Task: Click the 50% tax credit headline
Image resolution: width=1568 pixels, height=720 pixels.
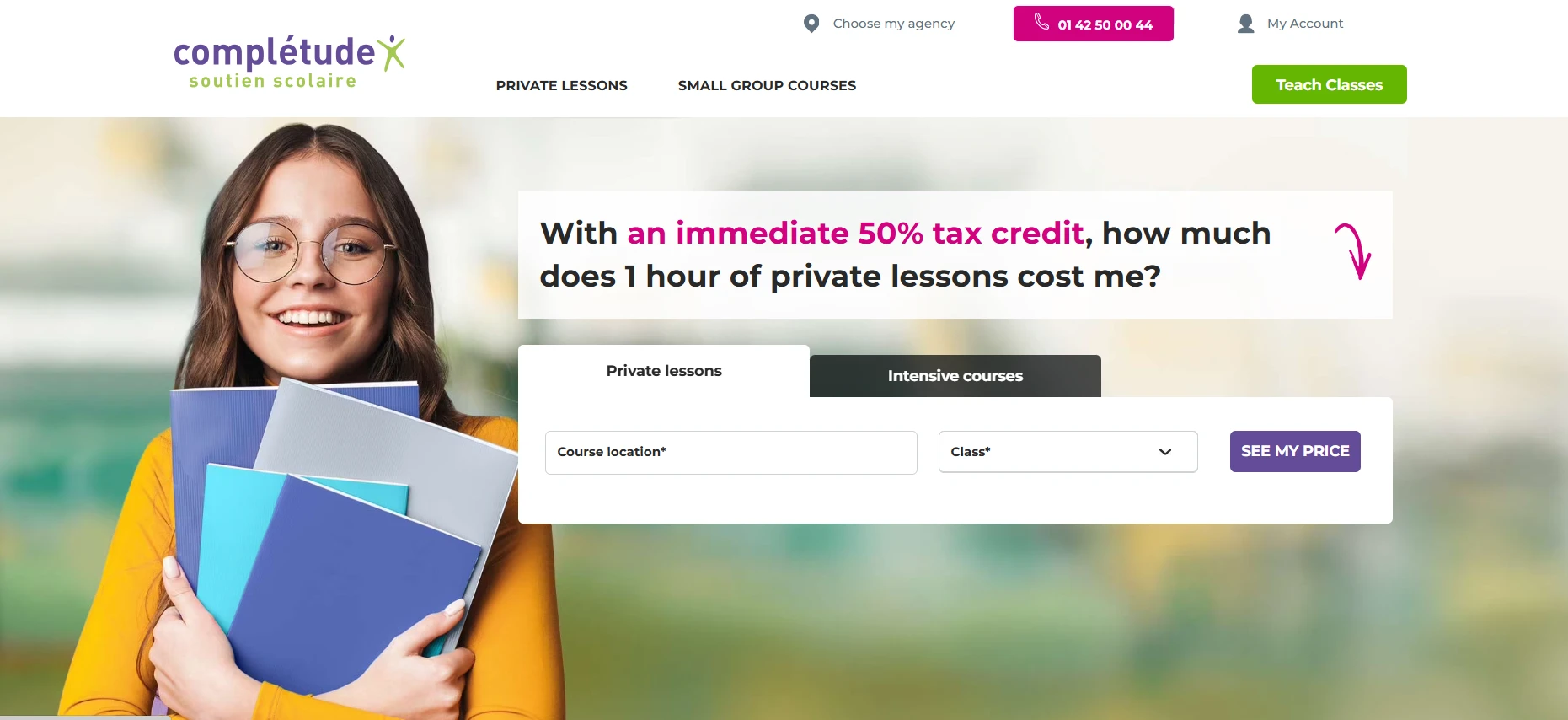Action: point(905,255)
